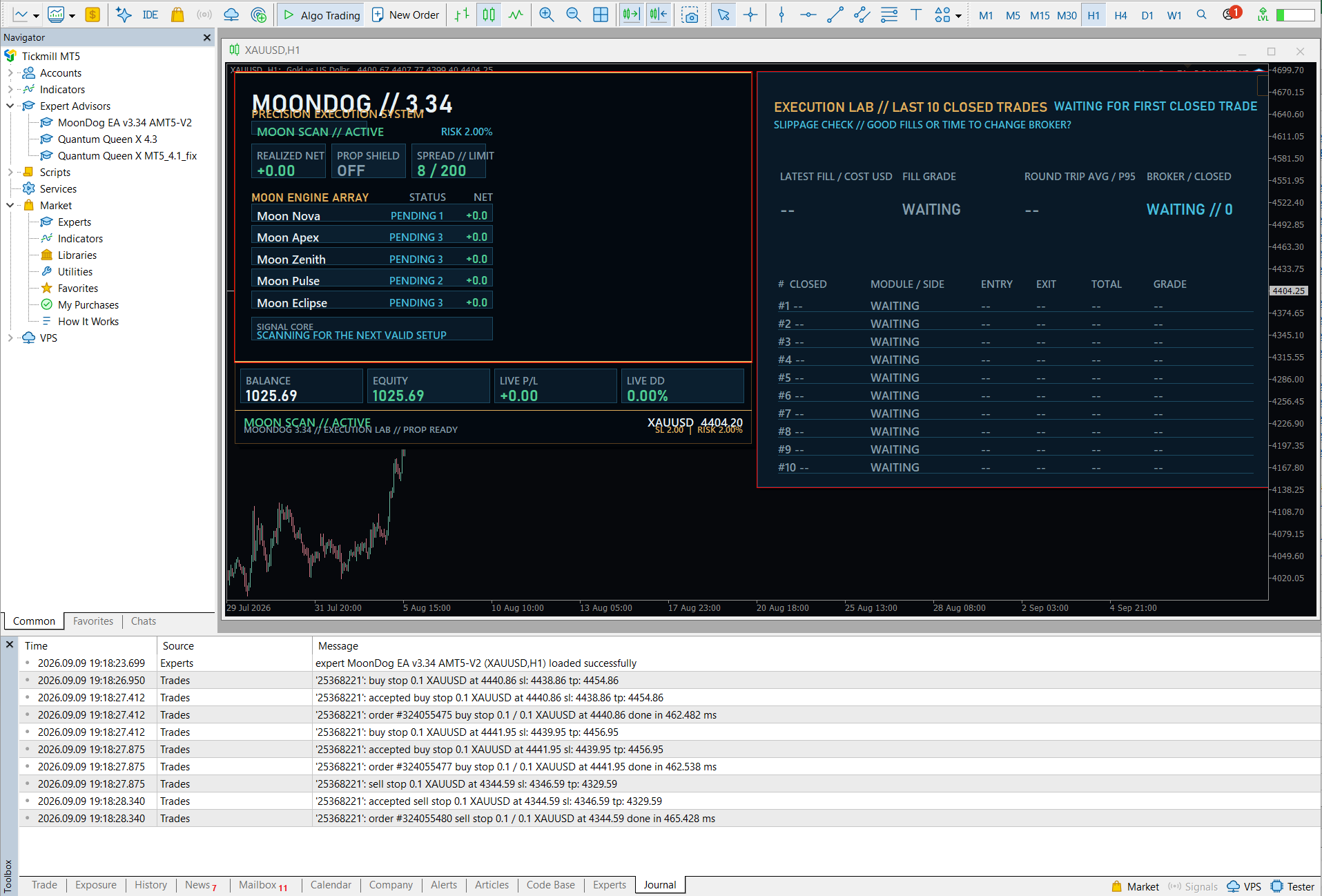Click the green LVL arrow icon

1263,14
